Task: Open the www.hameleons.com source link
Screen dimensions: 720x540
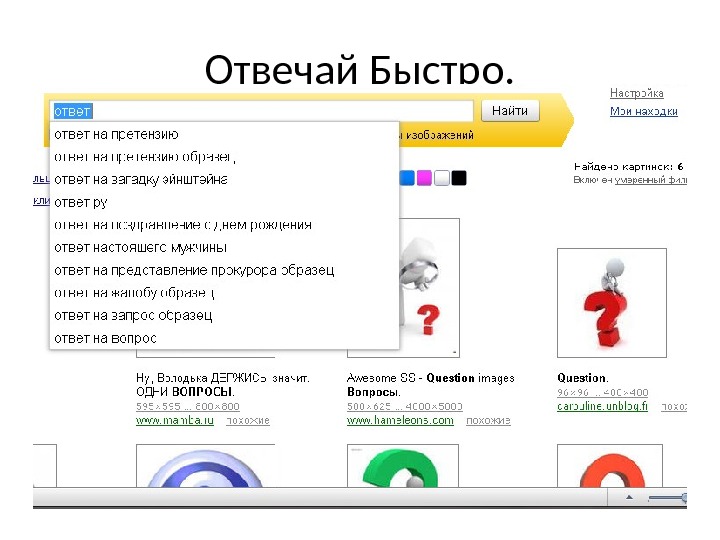Action: point(400,421)
